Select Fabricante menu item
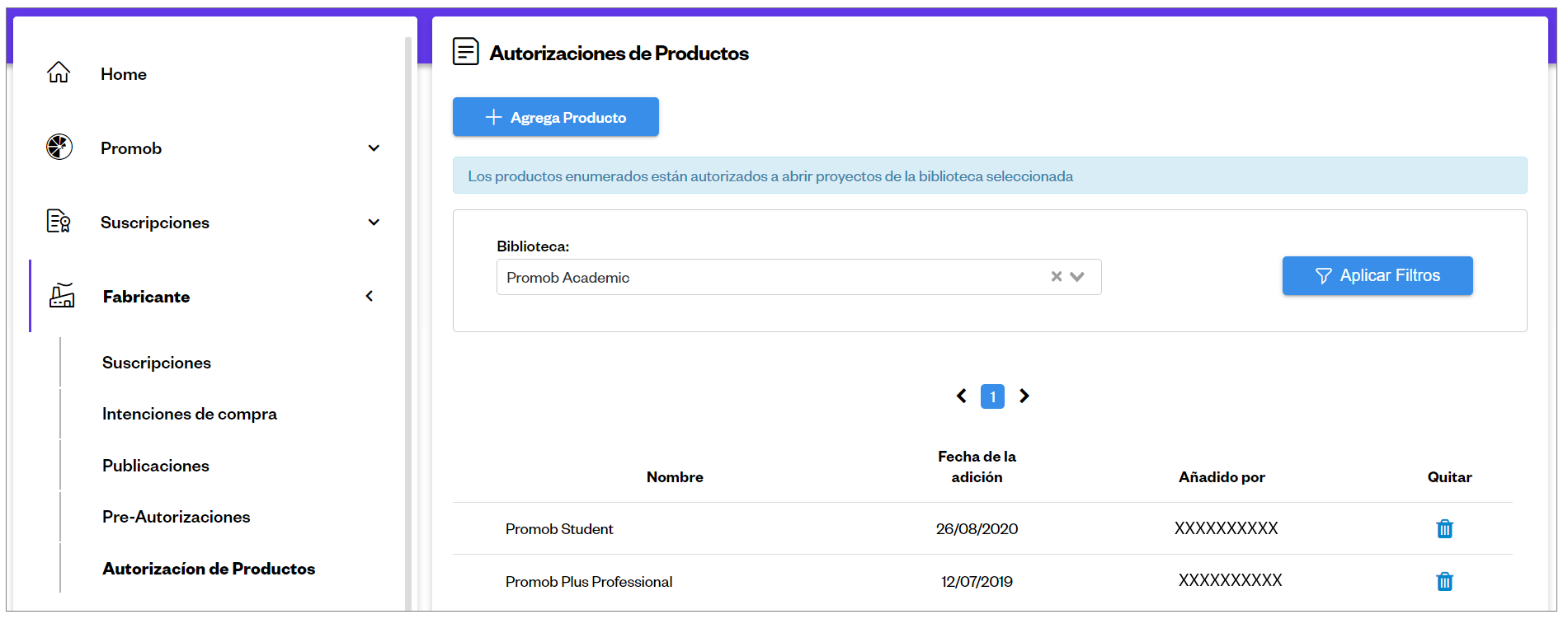 tap(146, 297)
